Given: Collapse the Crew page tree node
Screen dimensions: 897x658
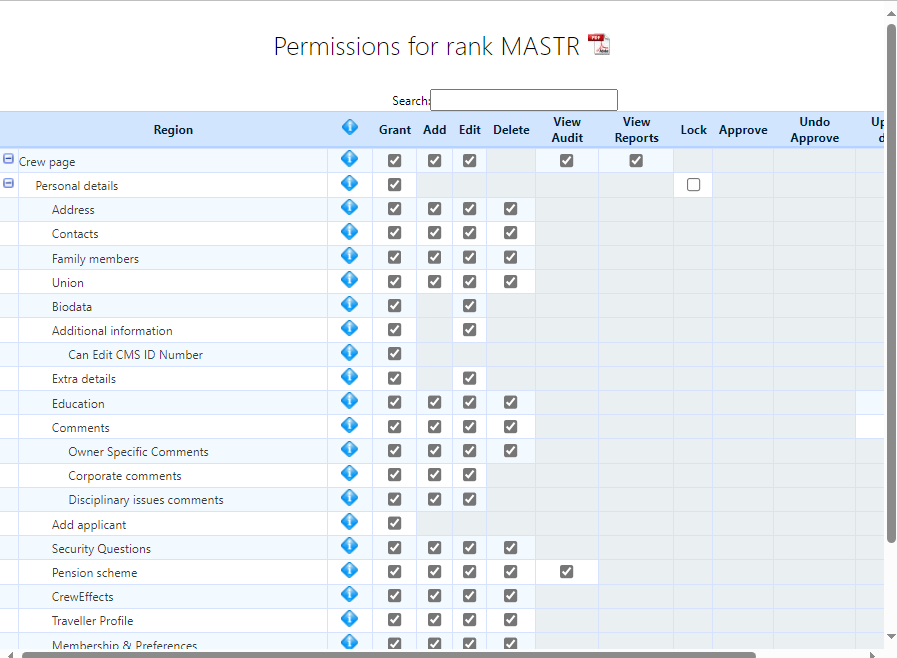Looking at the screenshot, I should pos(9,160).
